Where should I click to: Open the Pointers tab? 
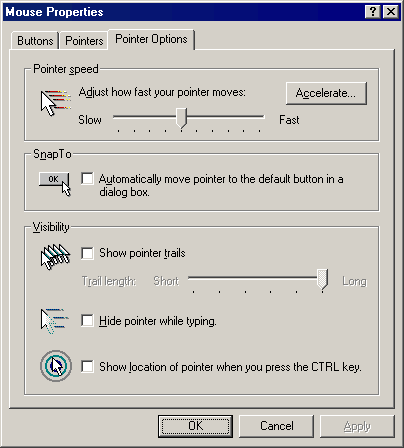84,41
